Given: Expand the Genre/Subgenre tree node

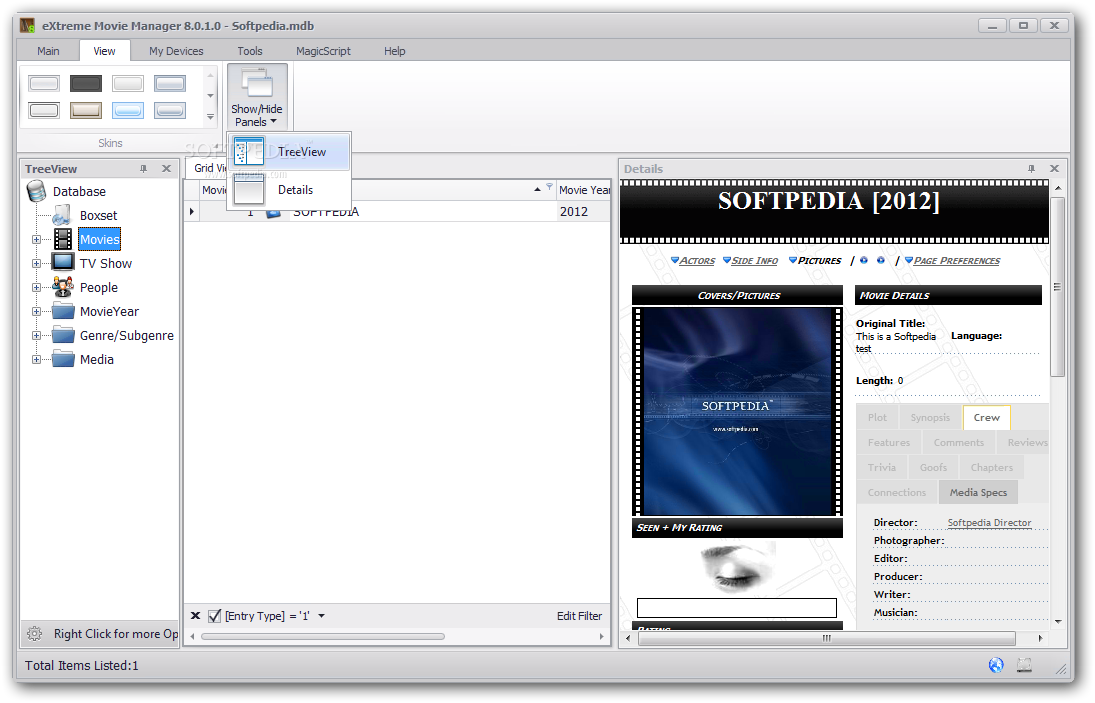Looking at the screenshot, I should coord(36,336).
